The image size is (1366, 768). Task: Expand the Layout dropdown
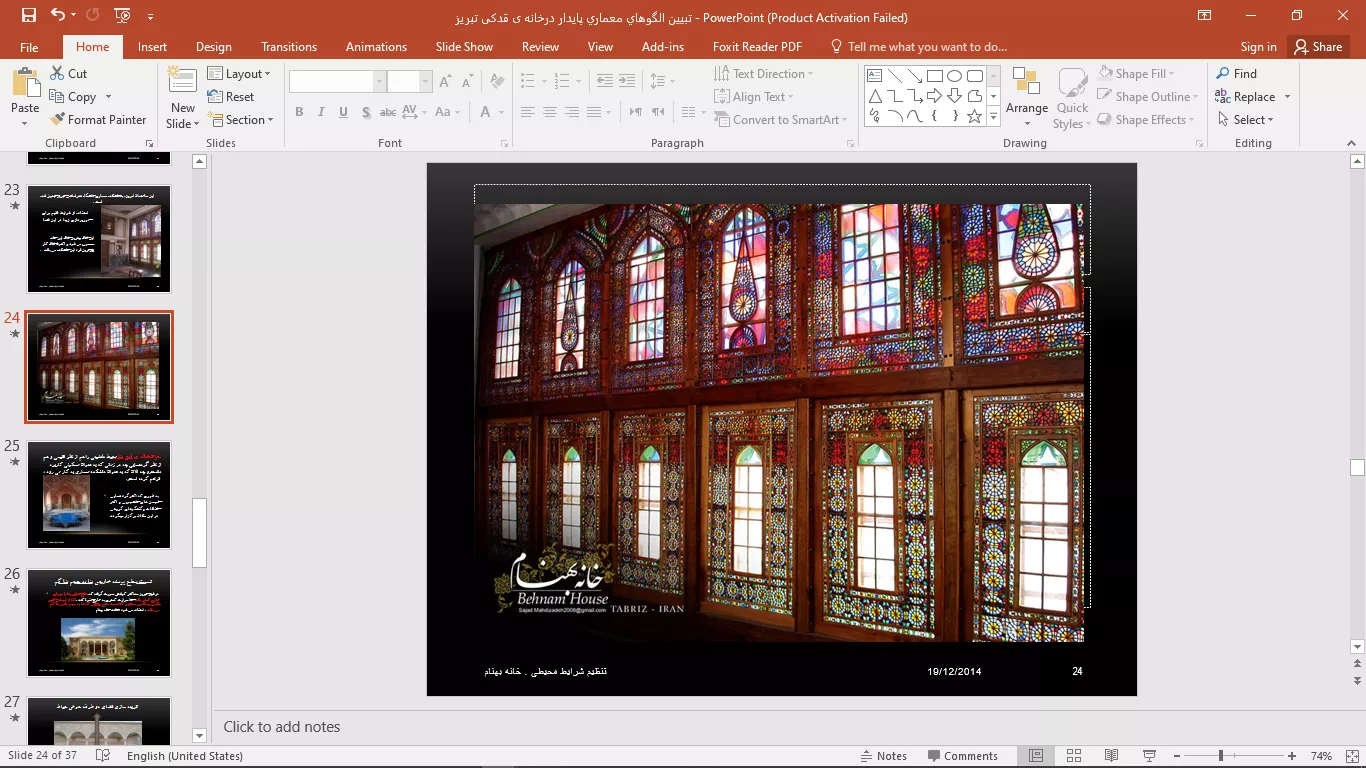pos(239,73)
